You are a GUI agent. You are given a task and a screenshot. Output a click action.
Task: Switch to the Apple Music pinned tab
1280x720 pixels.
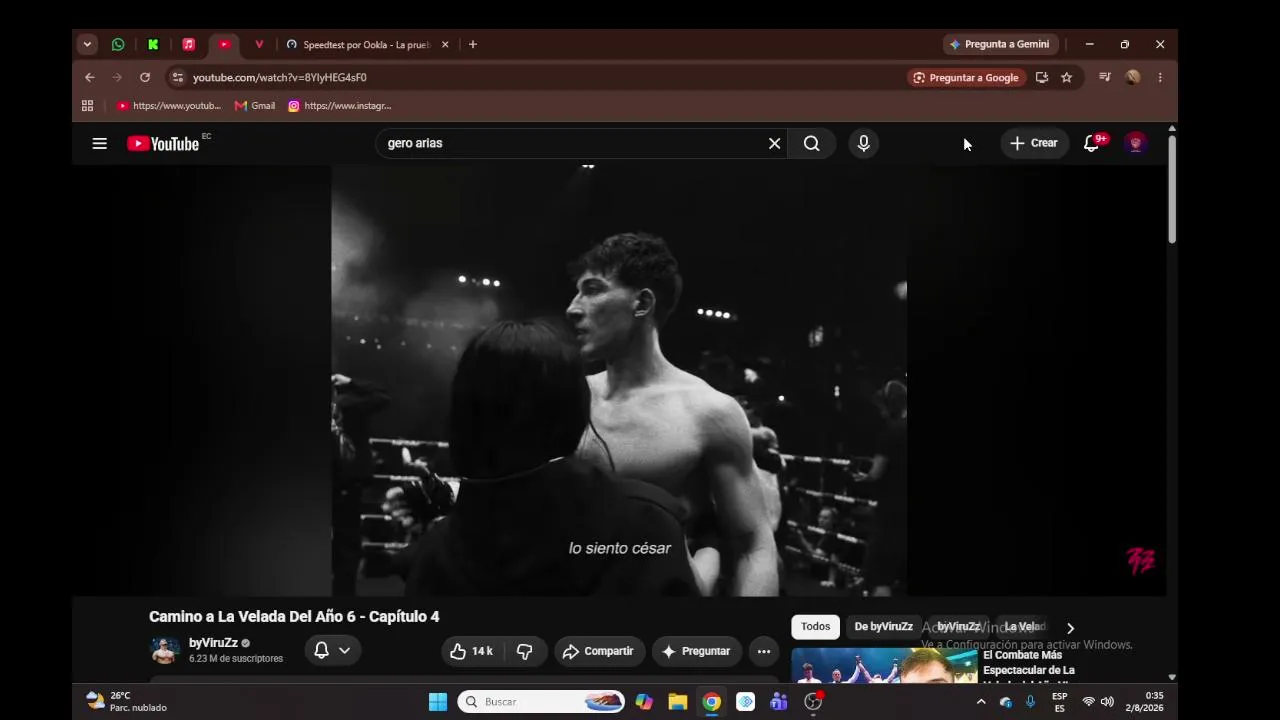coord(188,44)
